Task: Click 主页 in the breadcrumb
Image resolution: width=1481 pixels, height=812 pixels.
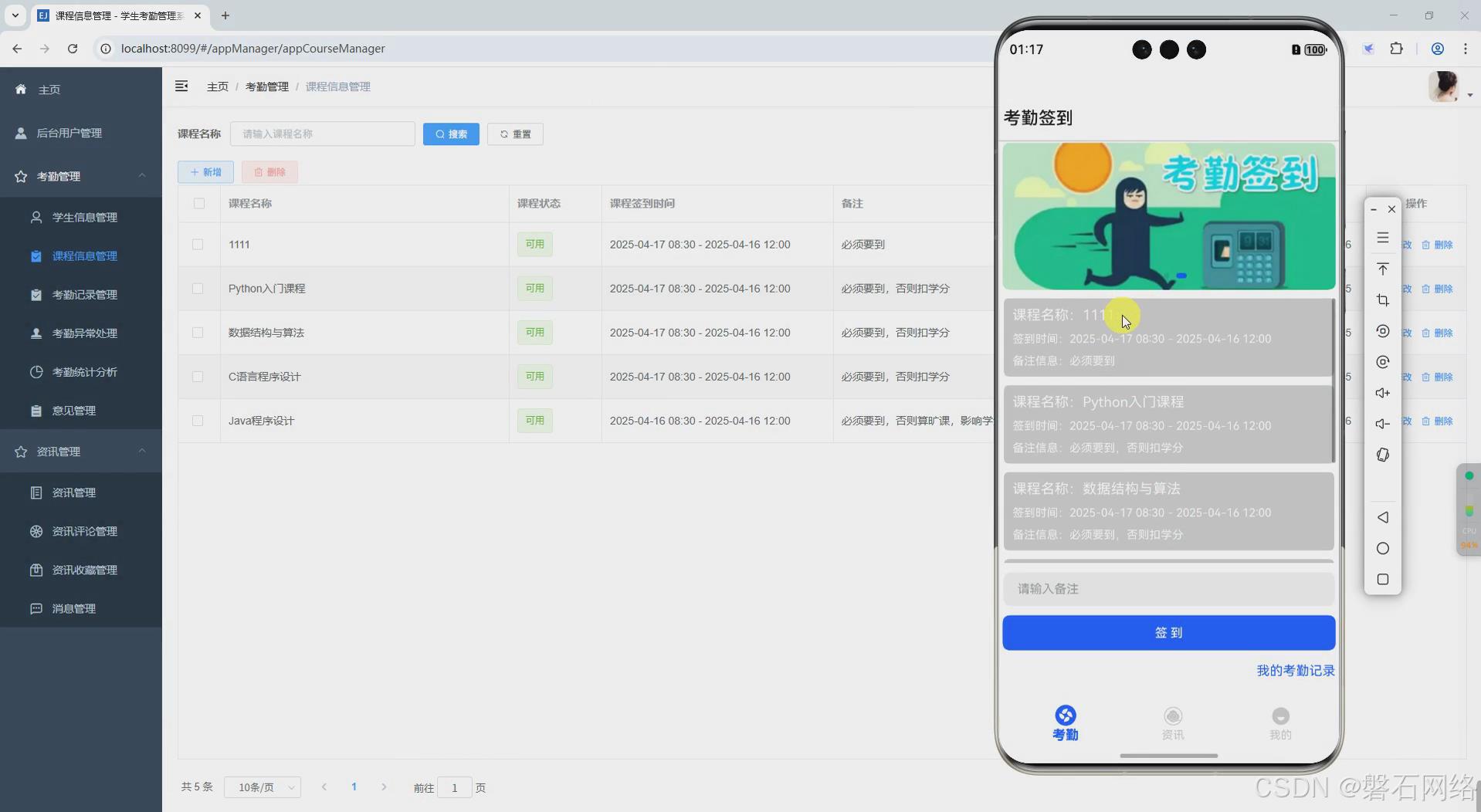Action: [218, 86]
